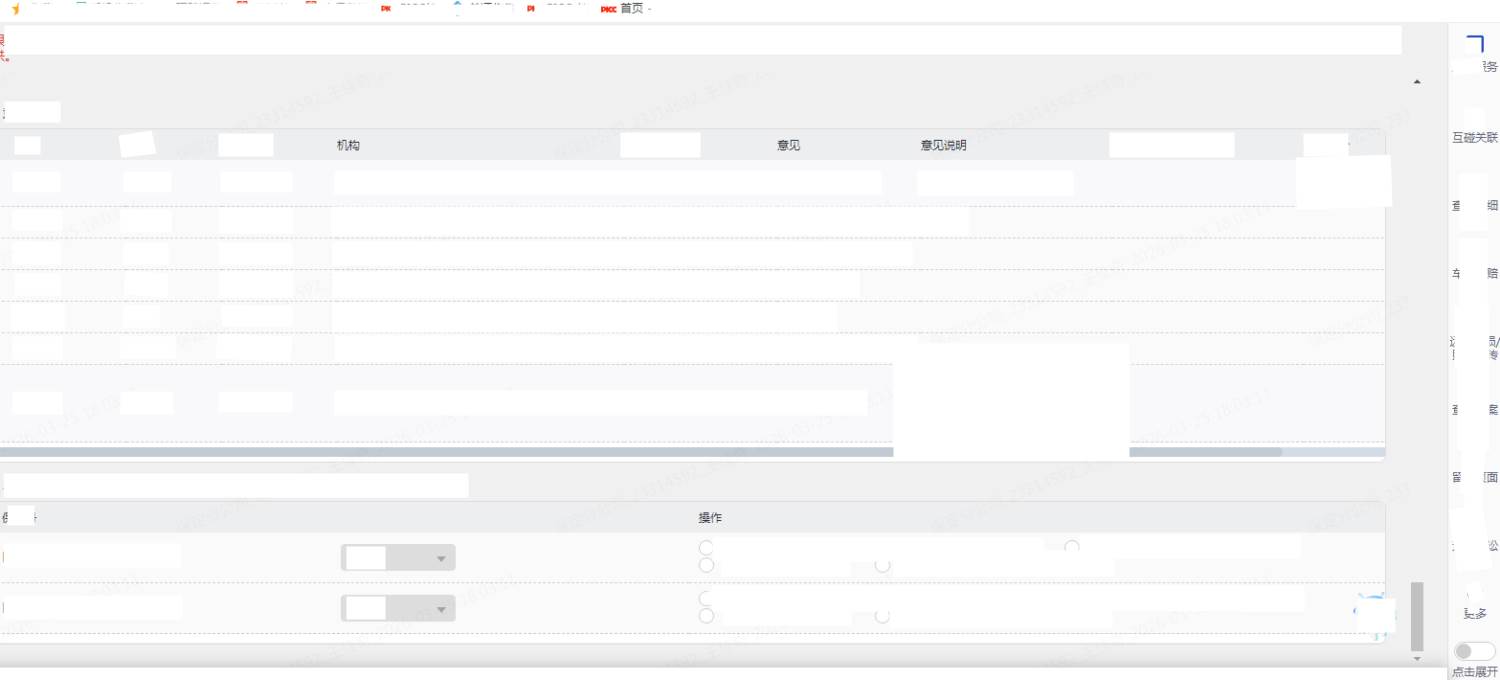Click the vertical scrollbar thumb at right
This screenshot has height=680, width=1500.
click(x=1416, y=615)
